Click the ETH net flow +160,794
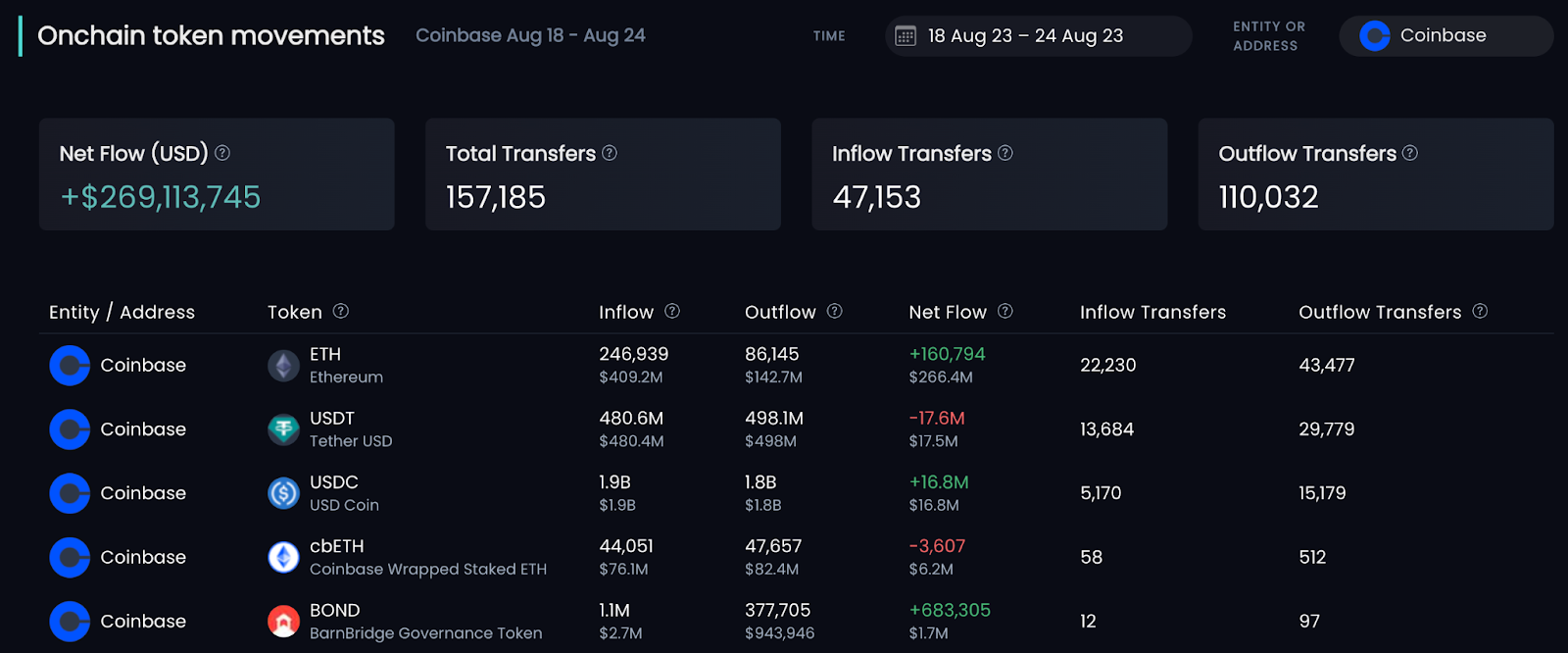Image resolution: width=1568 pixels, height=653 pixels. click(948, 354)
